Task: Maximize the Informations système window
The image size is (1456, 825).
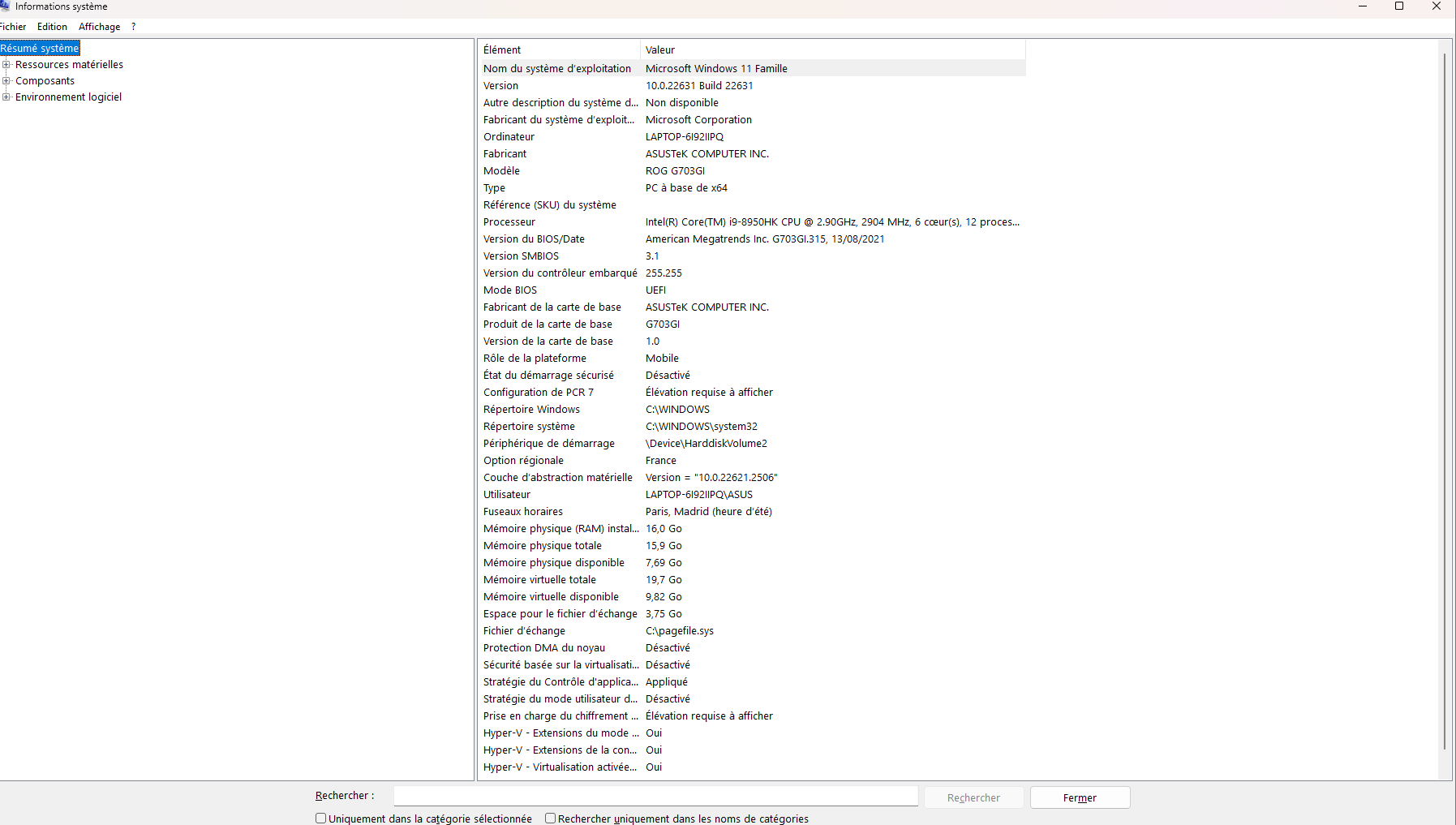Action: click(1399, 6)
